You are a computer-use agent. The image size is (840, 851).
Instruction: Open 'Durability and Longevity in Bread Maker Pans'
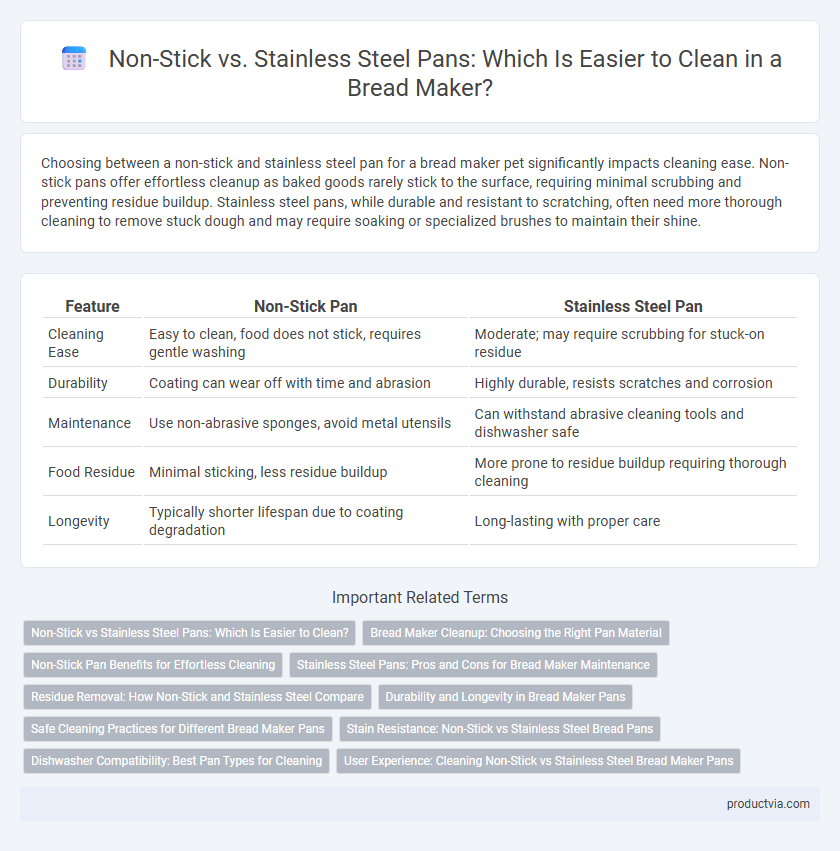click(x=505, y=697)
